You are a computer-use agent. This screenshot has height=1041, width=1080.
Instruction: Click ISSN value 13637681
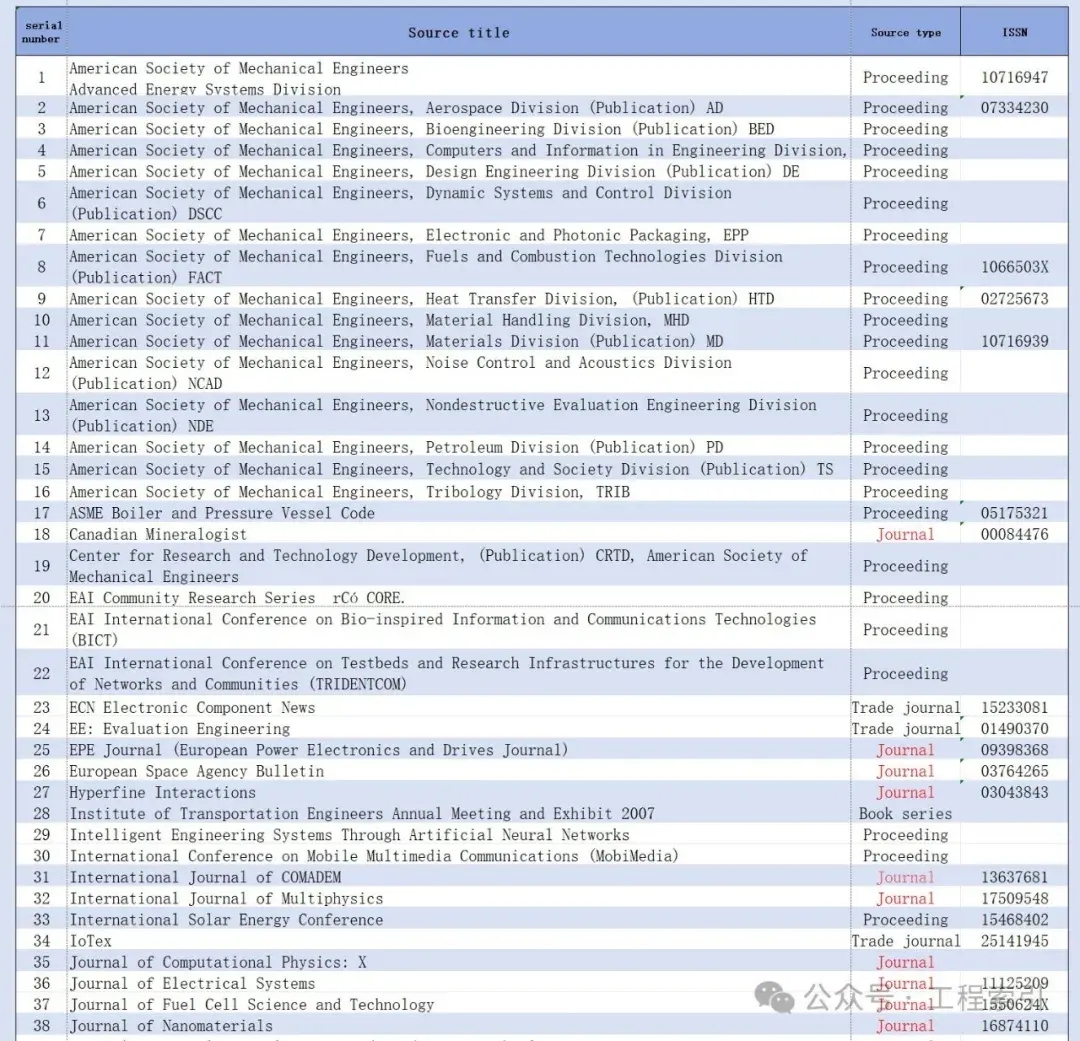click(x=1014, y=877)
